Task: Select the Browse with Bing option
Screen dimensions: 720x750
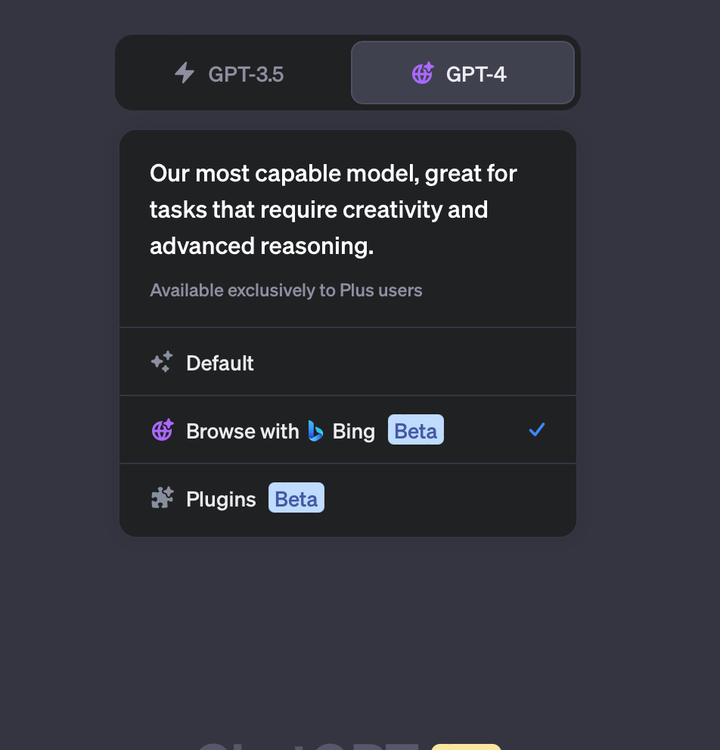Action: (x=242, y=431)
